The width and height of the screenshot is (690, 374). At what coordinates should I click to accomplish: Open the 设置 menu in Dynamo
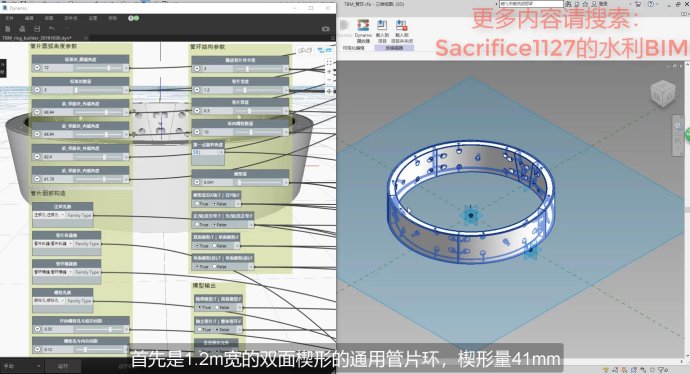pyautogui.click(x=93, y=18)
